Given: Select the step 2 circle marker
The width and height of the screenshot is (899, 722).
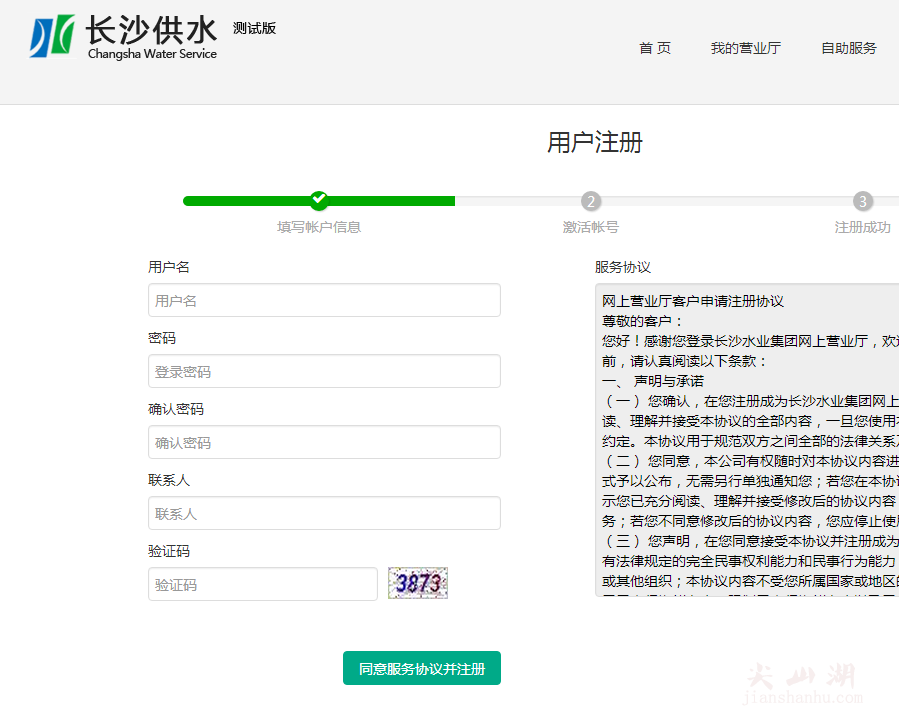Looking at the screenshot, I should click(x=591, y=201).
